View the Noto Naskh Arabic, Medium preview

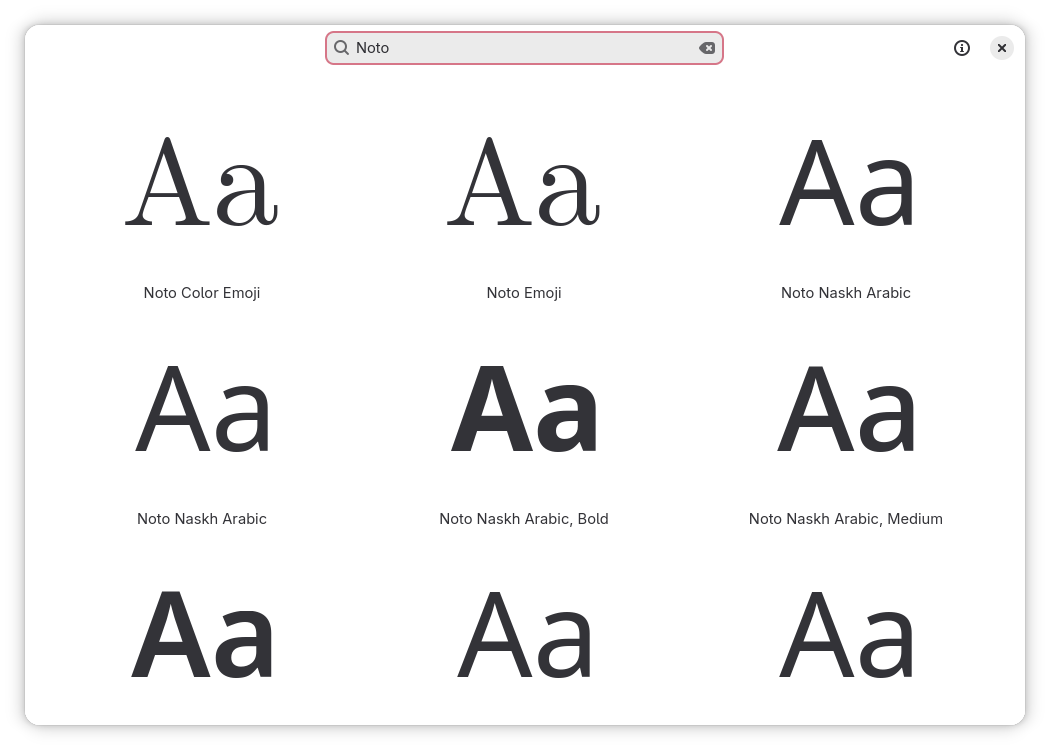point(846,409)
